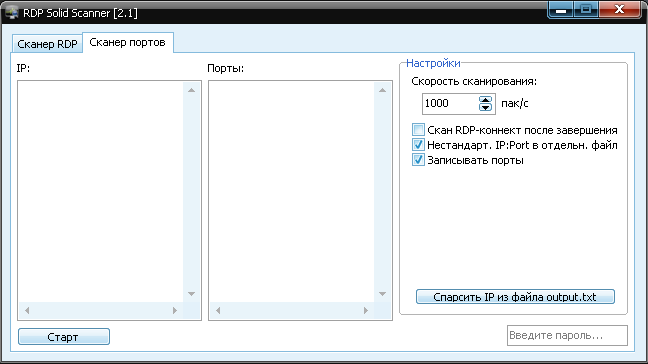
Task: Click the IP list left scroll arrow
Action: click(27, 310)
